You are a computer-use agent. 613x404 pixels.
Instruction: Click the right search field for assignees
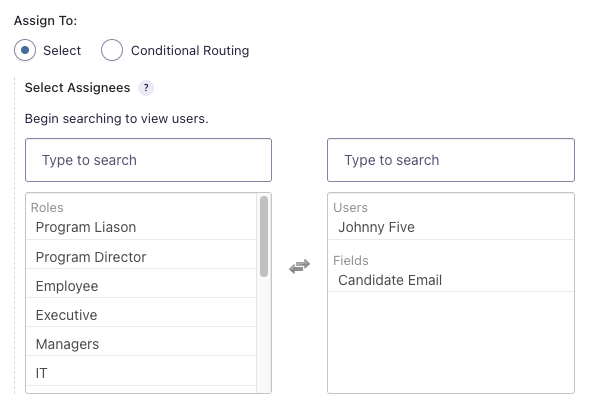click(450, 160)
